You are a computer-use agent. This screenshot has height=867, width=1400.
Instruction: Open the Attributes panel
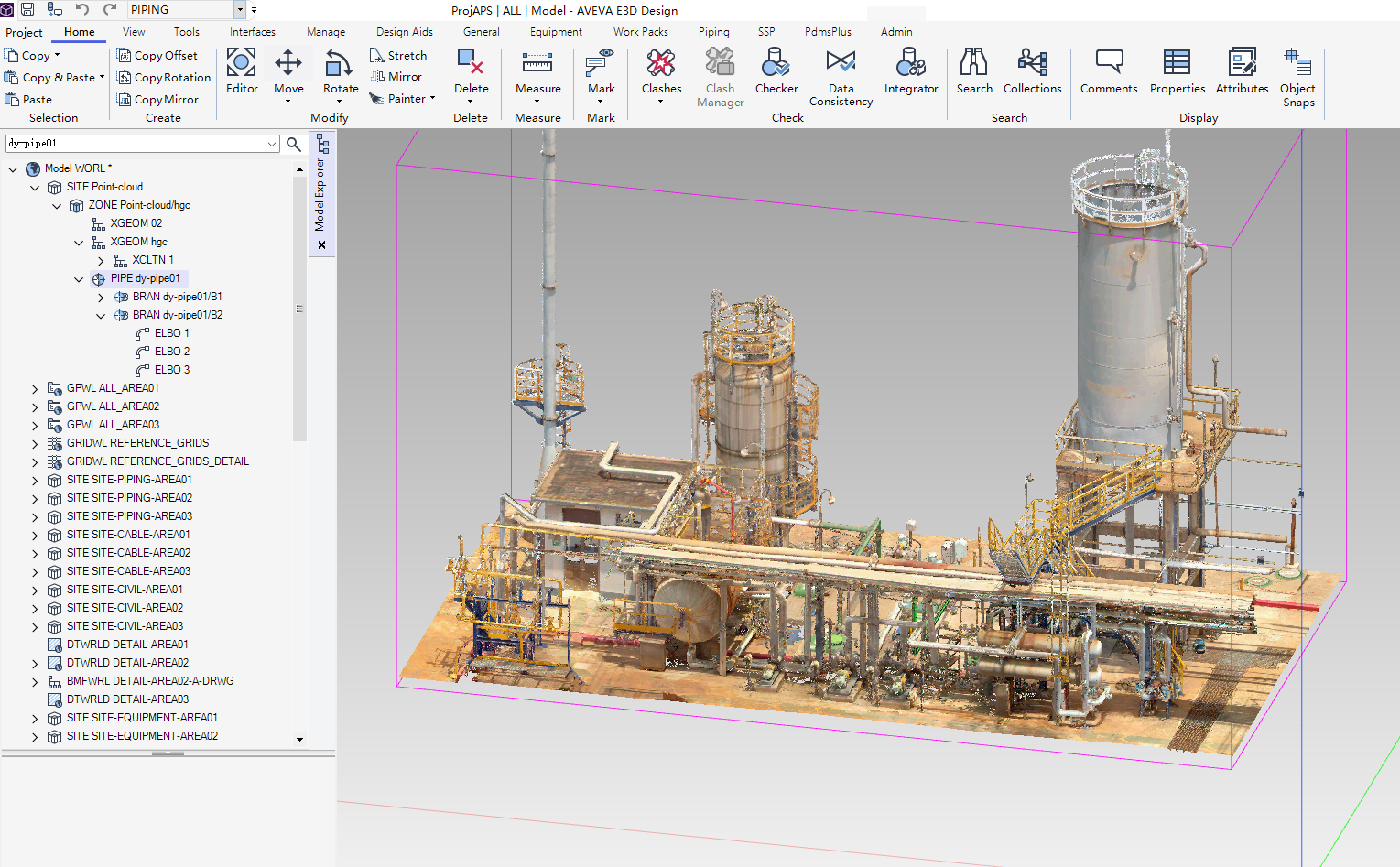pyautogui.click(x=1242, y=71)
